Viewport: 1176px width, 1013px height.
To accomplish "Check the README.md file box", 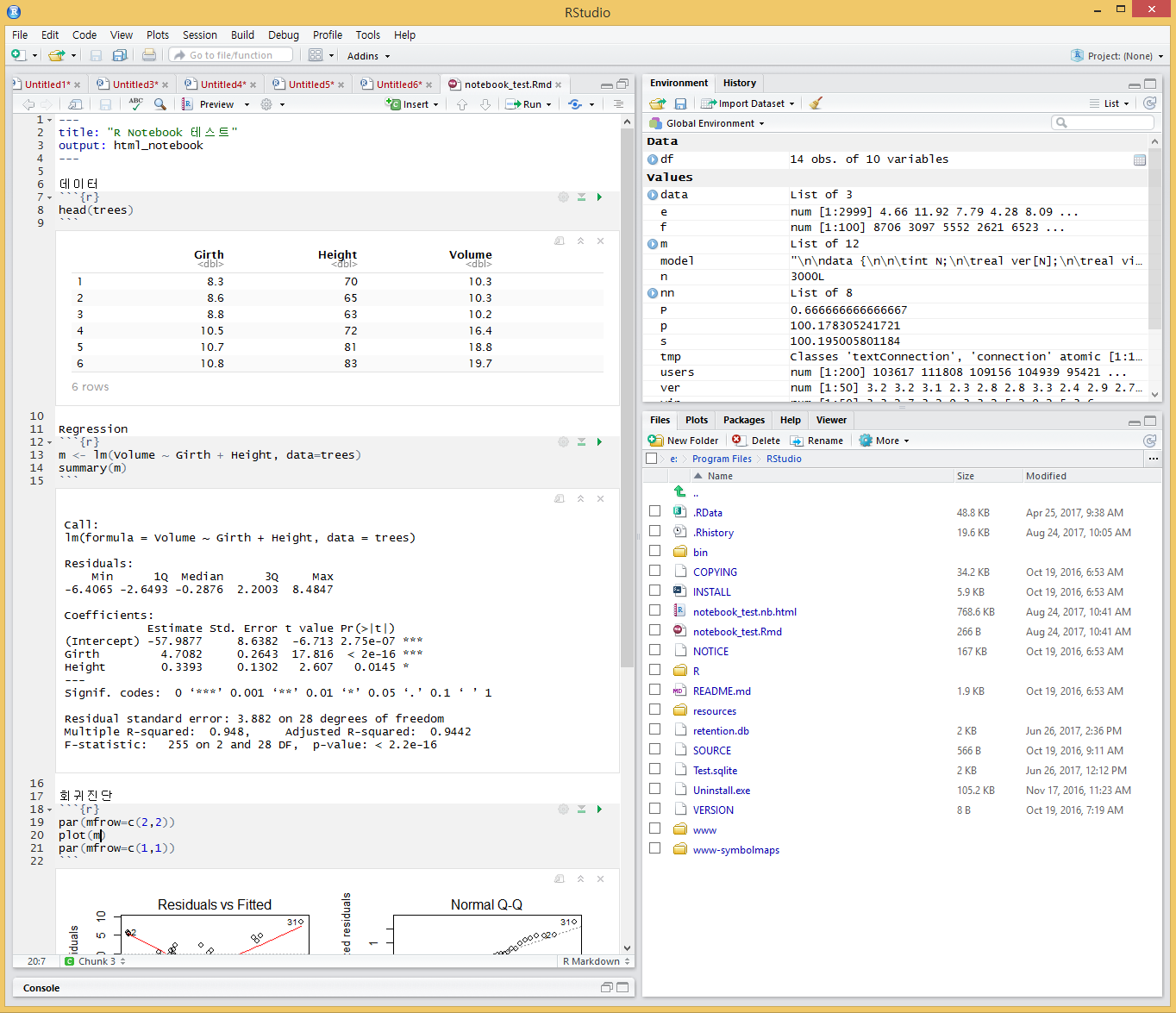I will point(655,690).
